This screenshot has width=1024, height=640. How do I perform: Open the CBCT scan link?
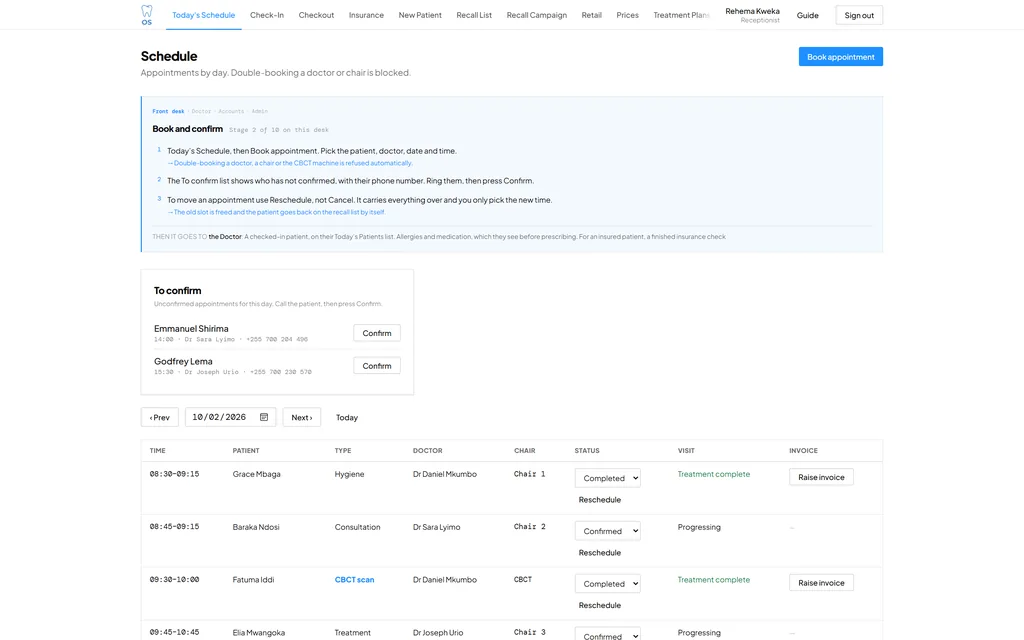pyautogui.click(x=354, y=580)
